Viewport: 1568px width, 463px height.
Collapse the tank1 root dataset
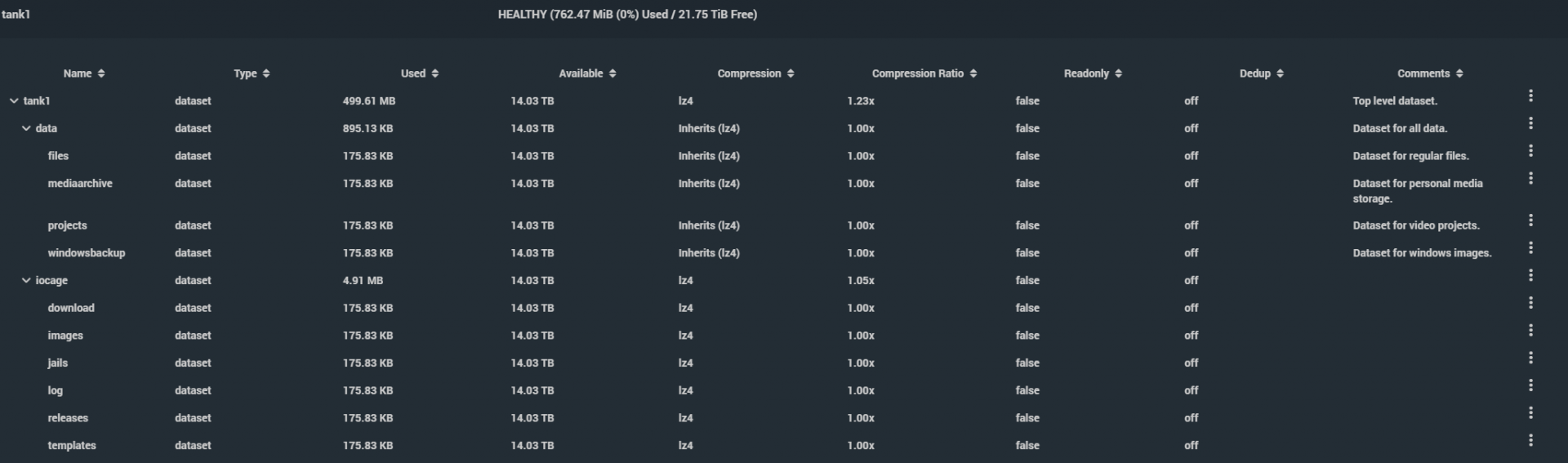[14, 101]
